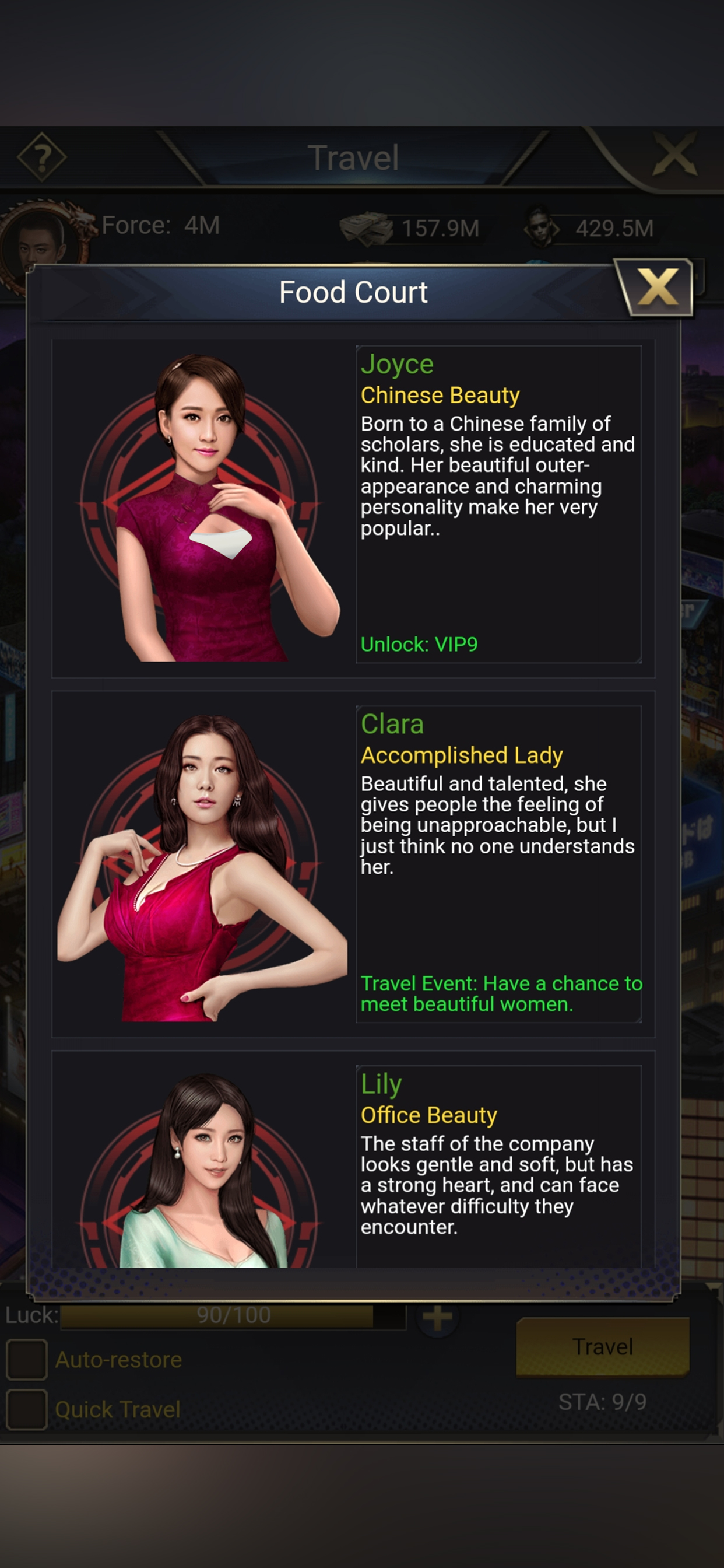Tap the Food Court title bar
Image resolution: width=724 pixels, height=1568 pixels.
coord(353,292)
